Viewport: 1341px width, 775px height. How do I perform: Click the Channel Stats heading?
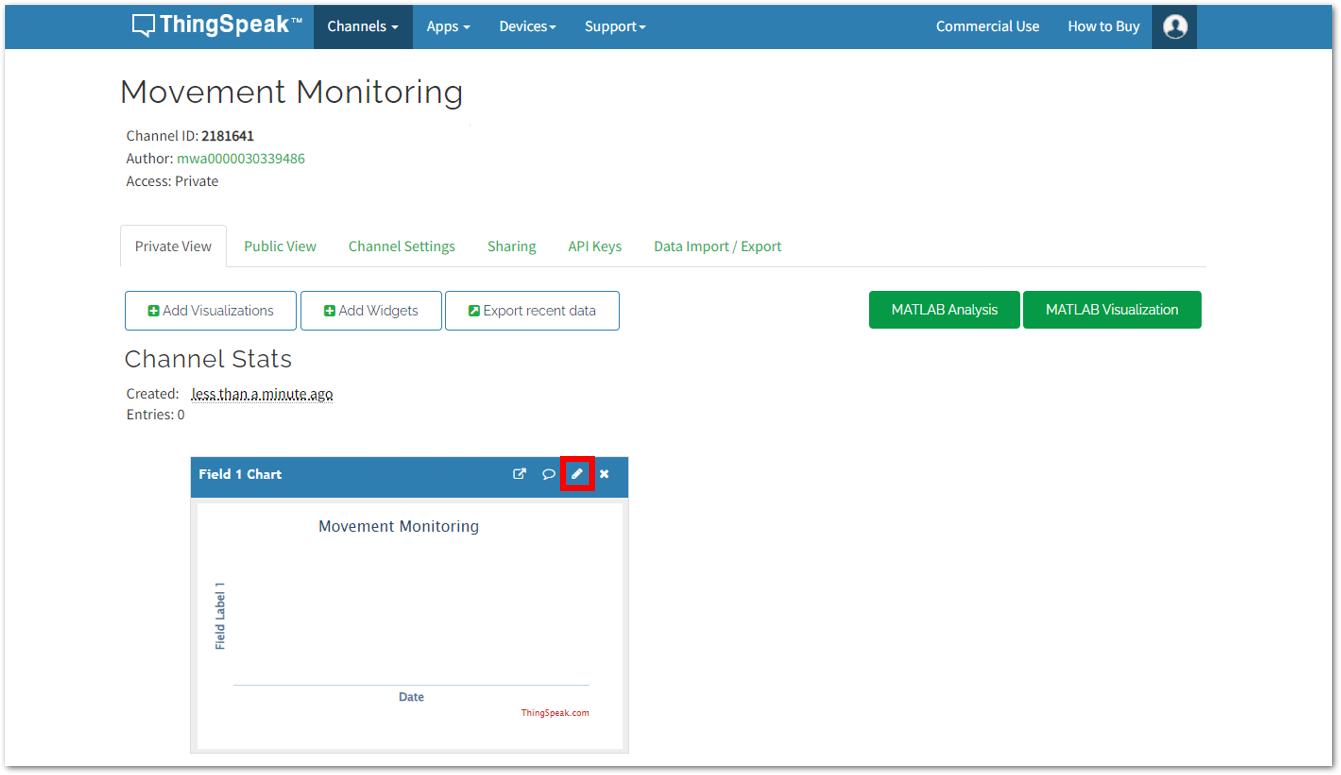pos(208,359)
